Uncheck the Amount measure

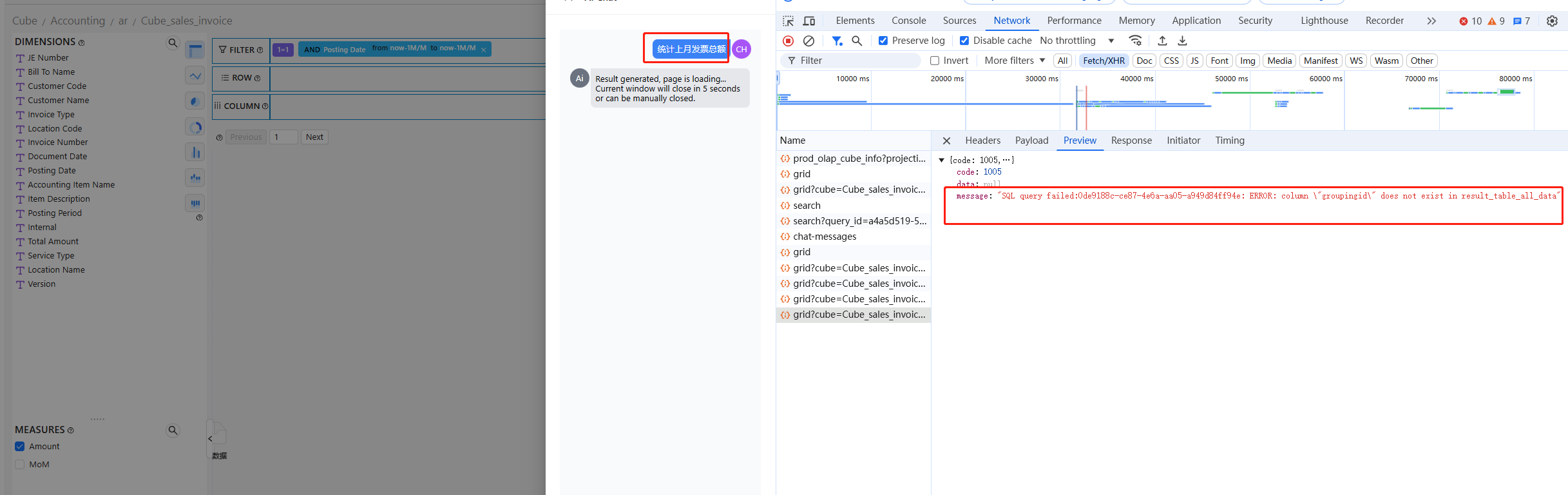(x=20, y=446)
